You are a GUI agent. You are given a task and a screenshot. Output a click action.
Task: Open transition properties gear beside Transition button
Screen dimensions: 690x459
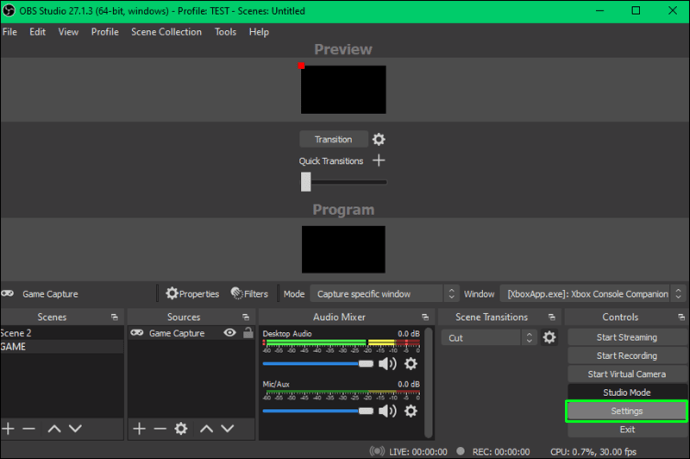point(378,140)
